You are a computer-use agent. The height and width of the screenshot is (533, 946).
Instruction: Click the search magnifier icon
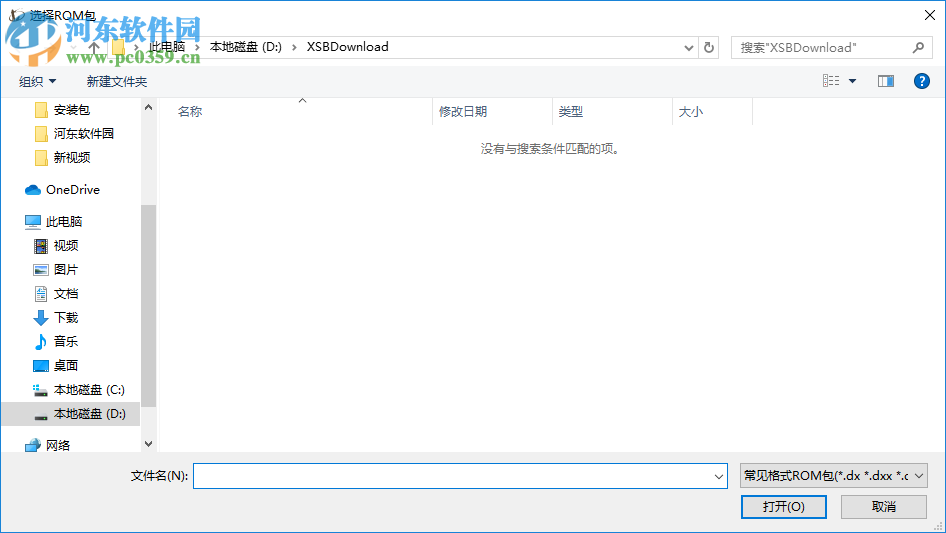pos(918,47)
